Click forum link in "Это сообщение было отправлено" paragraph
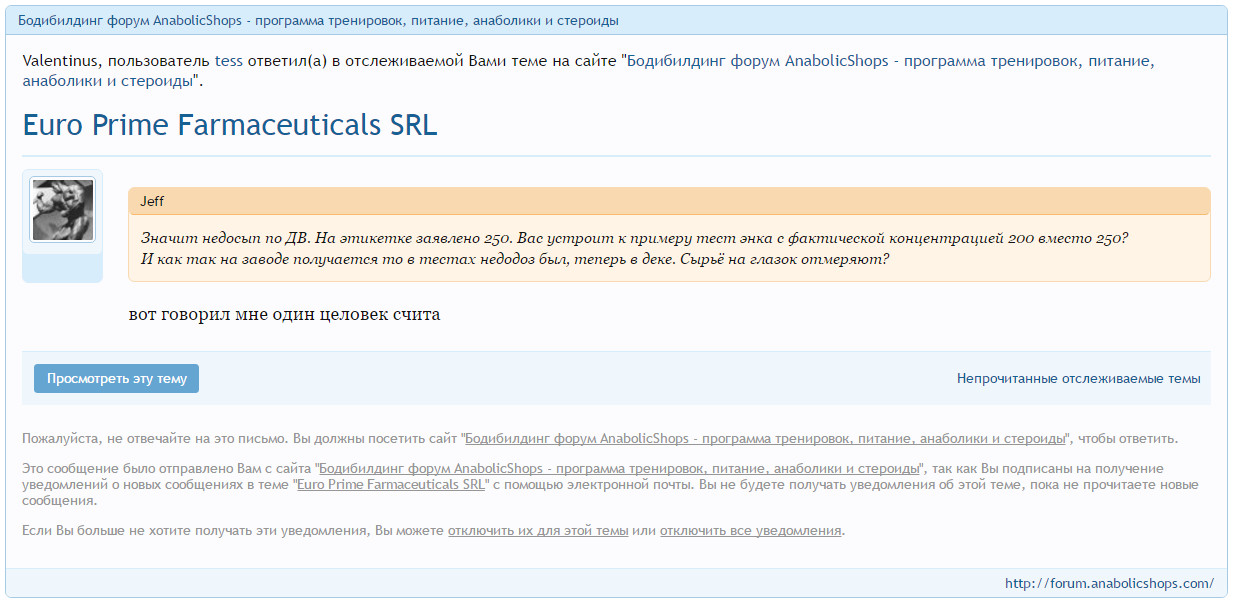Screen dimensions: 1246x608 point(618,469)
